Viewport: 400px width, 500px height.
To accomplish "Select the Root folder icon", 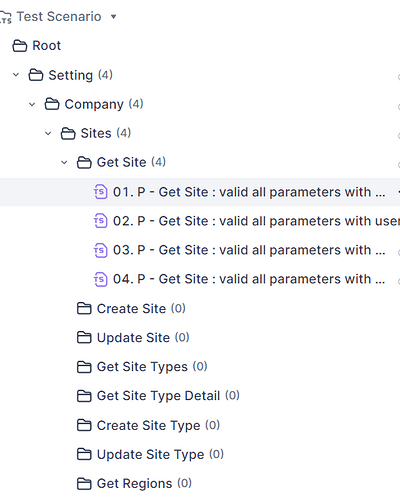I will coord(20,46).
